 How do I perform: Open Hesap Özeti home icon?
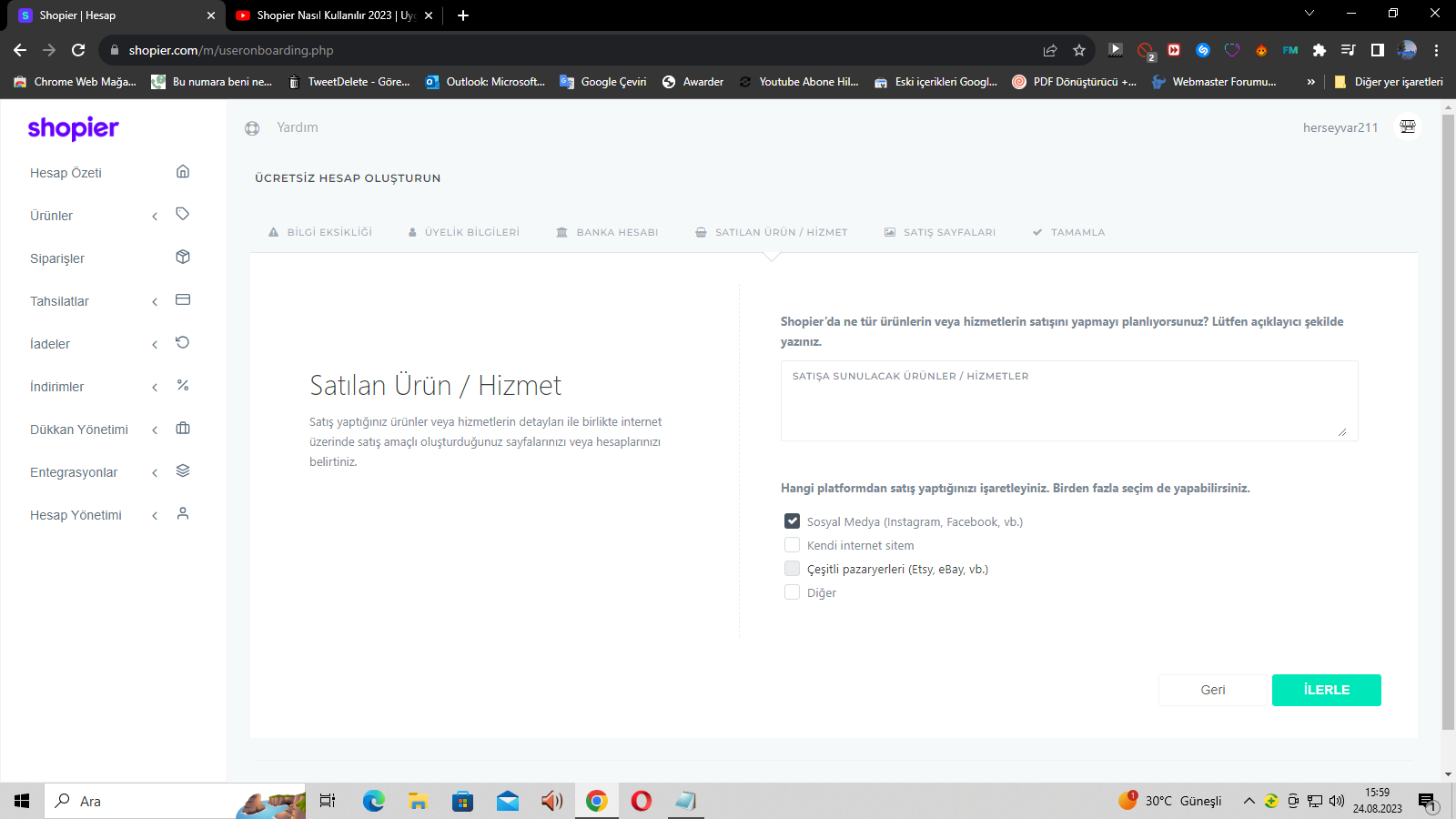(x=183, y=171)
